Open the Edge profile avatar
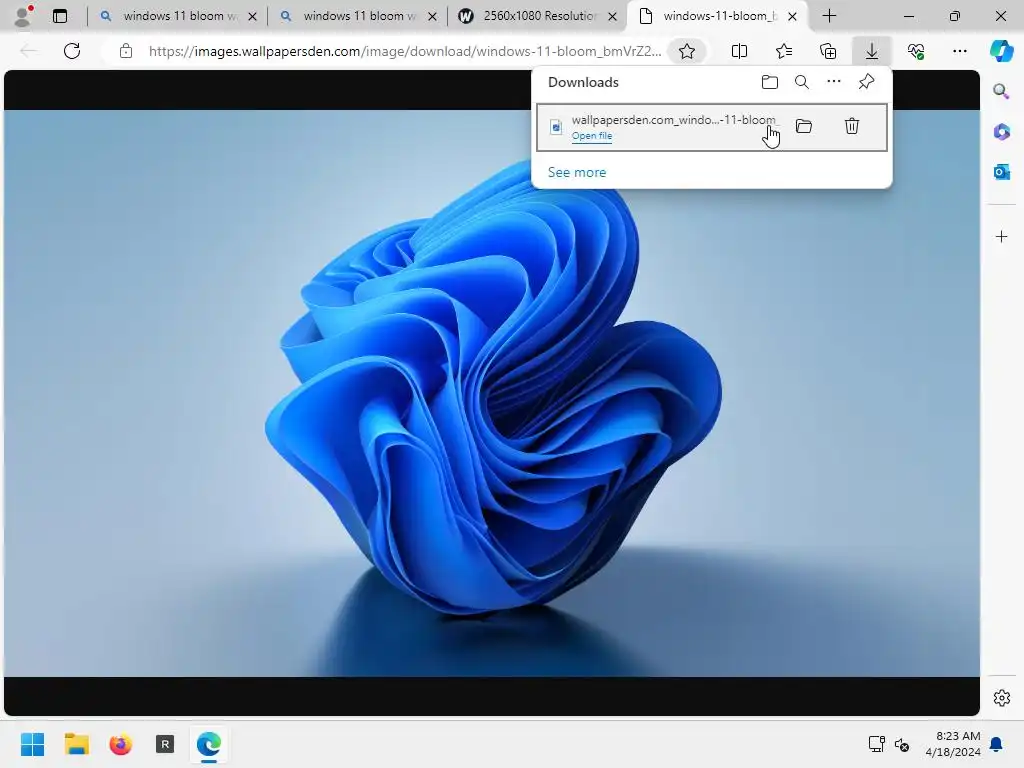This screenshot has height=768, width=1024. [23, 16]
